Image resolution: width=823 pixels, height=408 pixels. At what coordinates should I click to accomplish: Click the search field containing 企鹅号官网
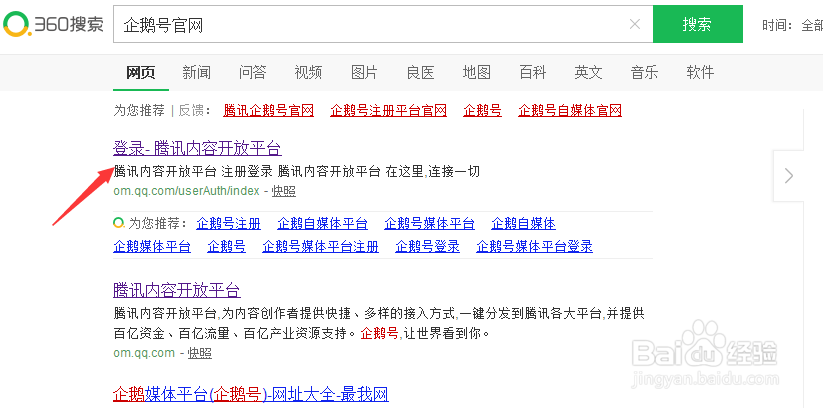(383, 24)
